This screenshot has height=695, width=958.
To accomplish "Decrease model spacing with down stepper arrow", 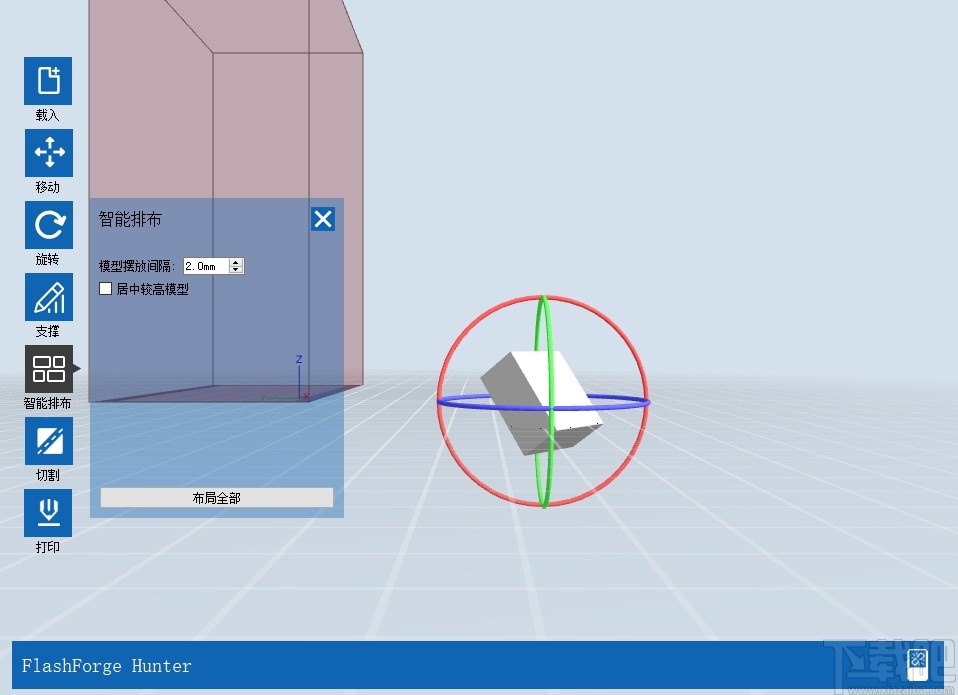I will click(236, 270).
